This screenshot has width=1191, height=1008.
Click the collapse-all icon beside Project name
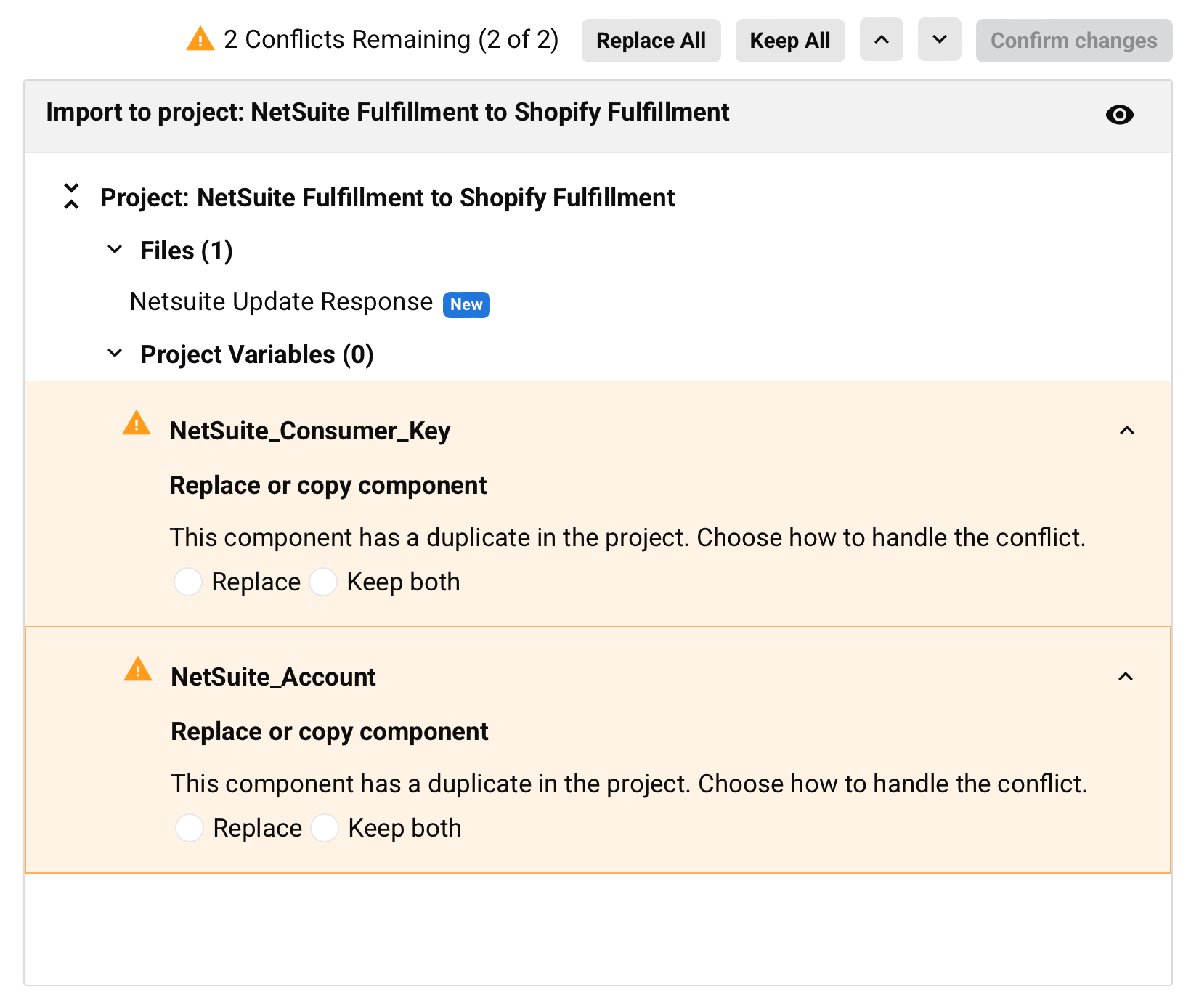coord(71,196)
